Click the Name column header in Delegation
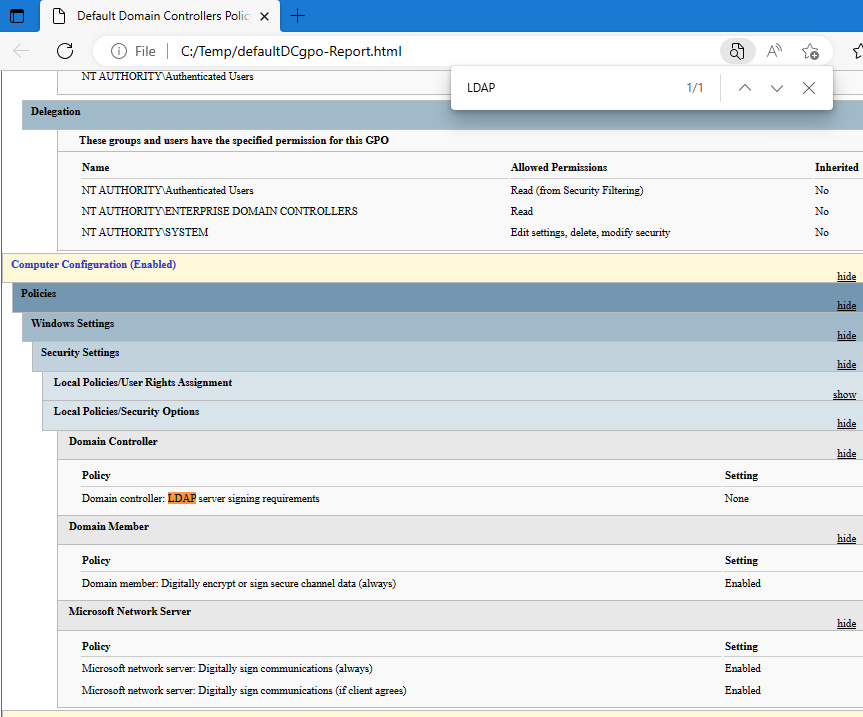The image size is (863, 717). pos(95,167)
